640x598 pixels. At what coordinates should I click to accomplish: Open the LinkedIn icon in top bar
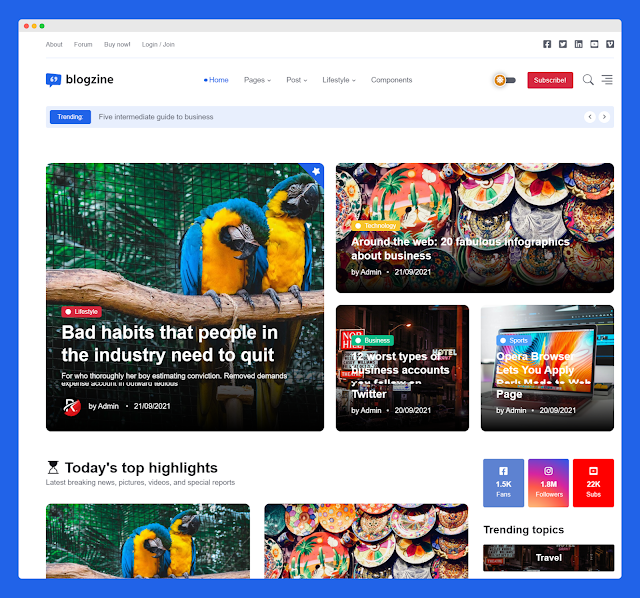tap(578, 44)
